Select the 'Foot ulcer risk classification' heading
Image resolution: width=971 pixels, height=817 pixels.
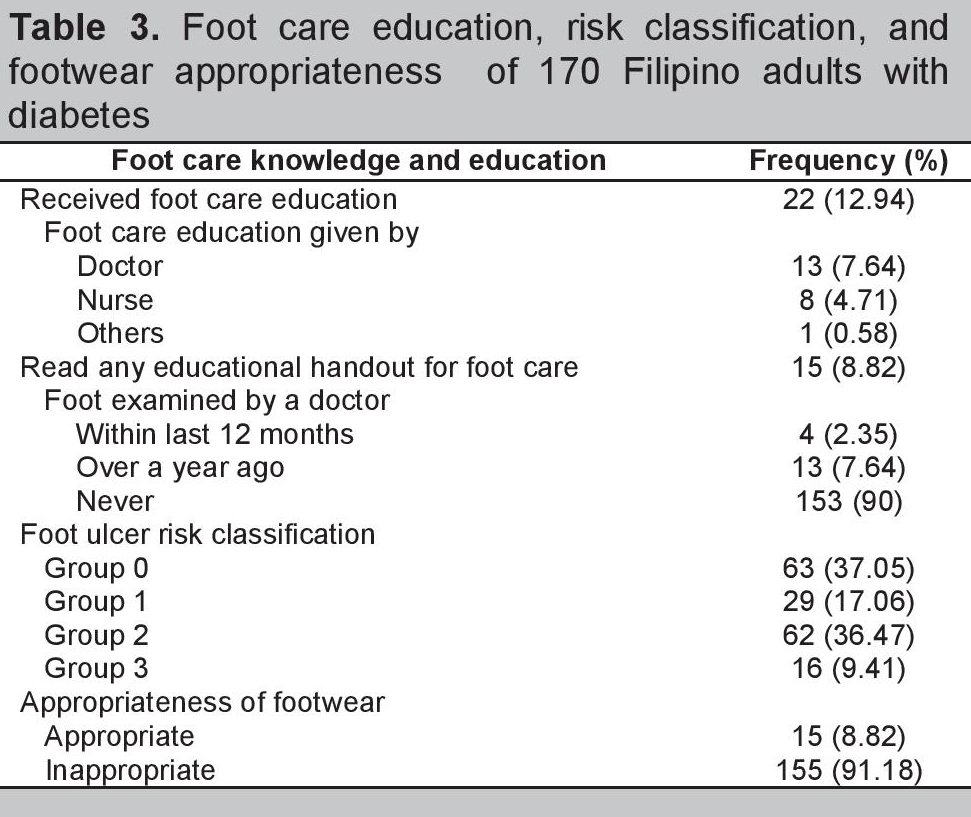pyautogui.click(x=198, y=534)
